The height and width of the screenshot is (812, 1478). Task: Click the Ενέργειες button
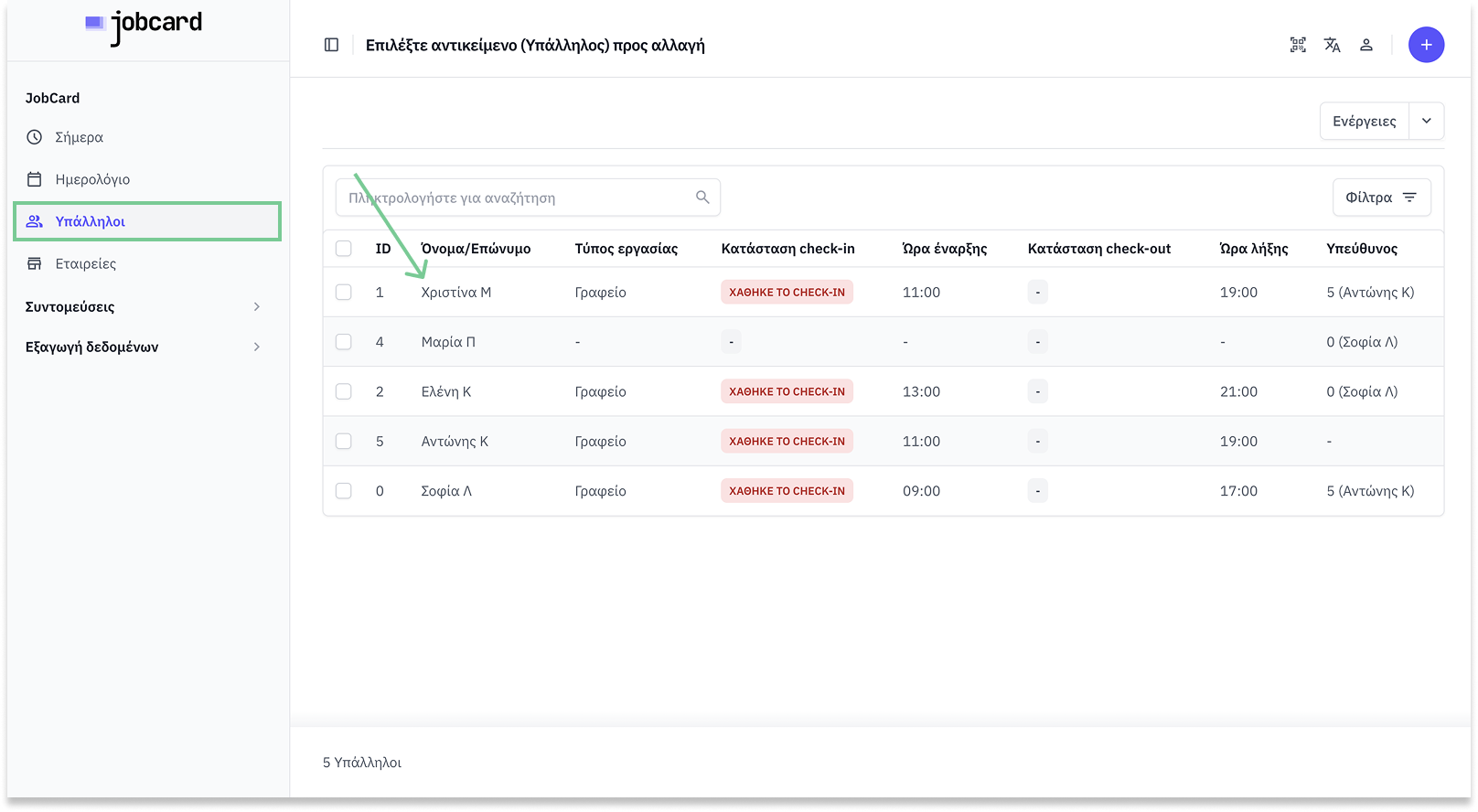1365,121
